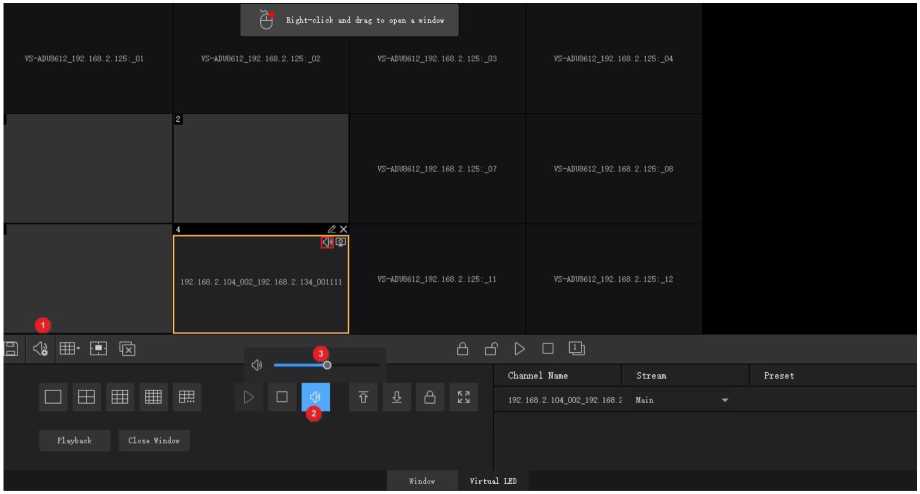
Task: Open audio settings speaker-gear icon
Action: pos(40,349)
